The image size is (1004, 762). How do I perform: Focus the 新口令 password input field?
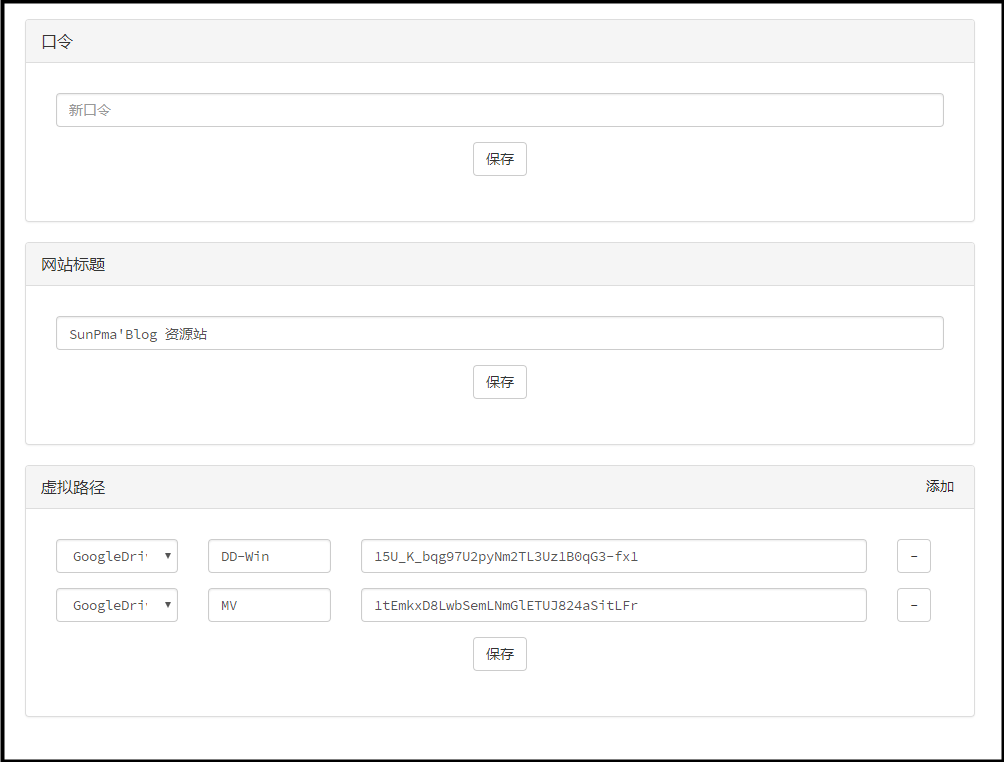(499, 110)
